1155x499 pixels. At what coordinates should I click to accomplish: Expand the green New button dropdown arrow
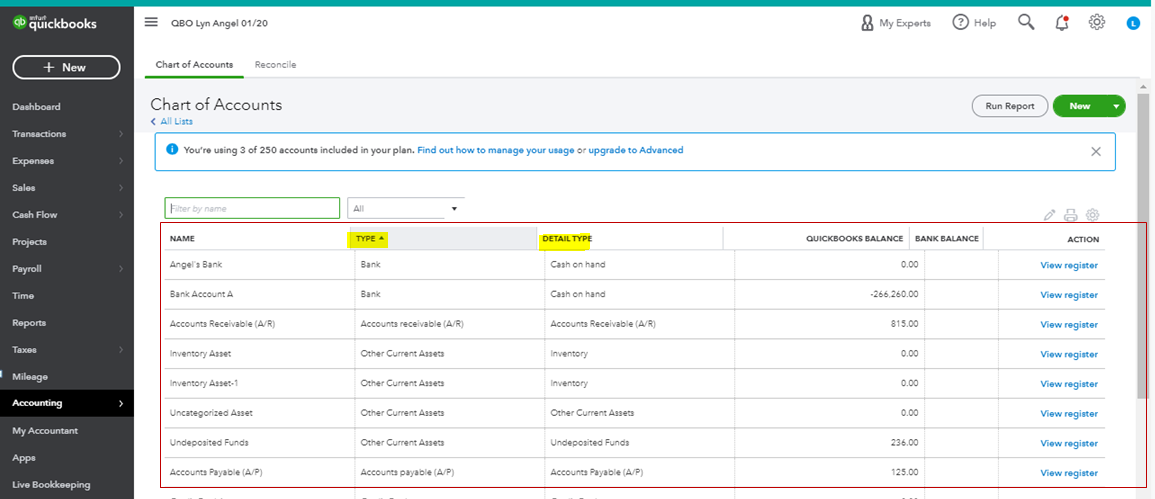pos(1116,106)
